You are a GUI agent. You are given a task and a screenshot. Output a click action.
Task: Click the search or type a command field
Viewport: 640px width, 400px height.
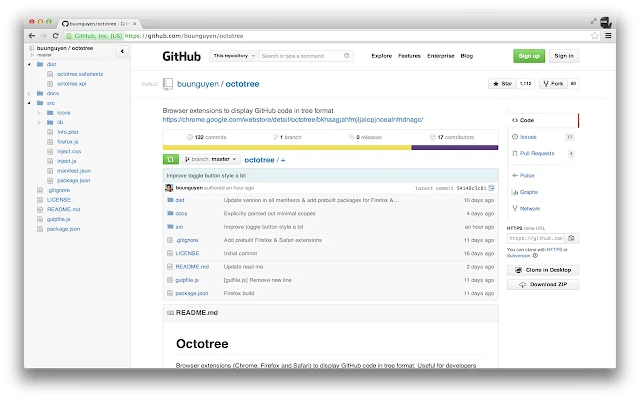pos(306,56)
